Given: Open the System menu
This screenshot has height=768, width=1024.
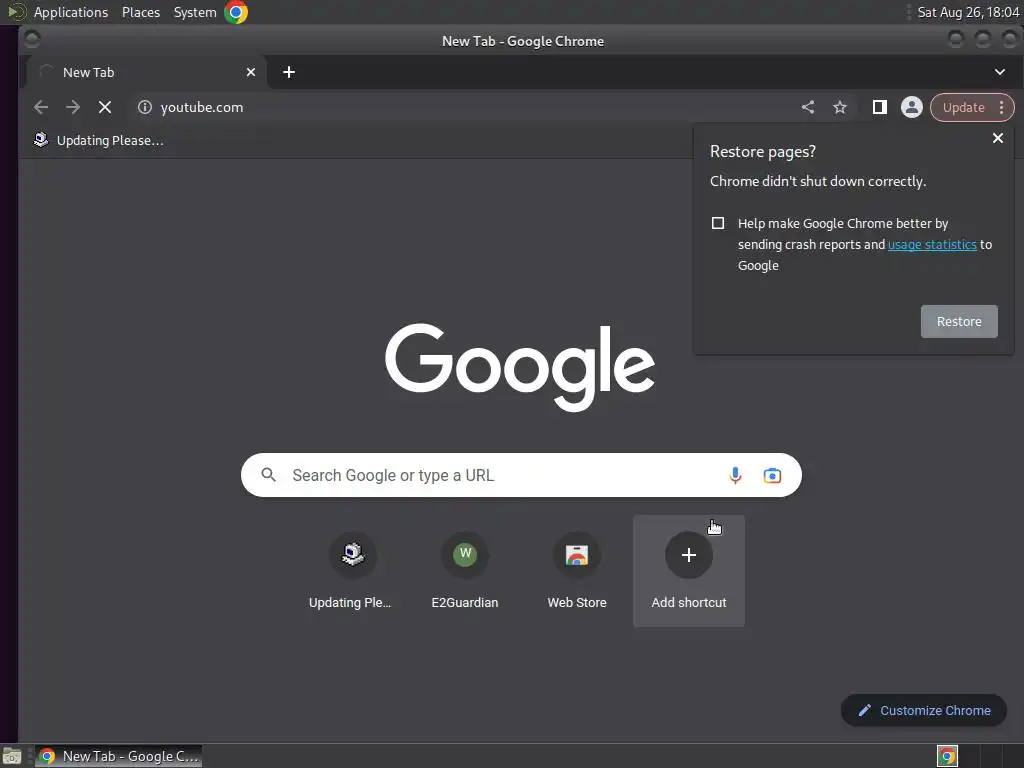Looking at the screenshot, I should (x=195, y=12).
